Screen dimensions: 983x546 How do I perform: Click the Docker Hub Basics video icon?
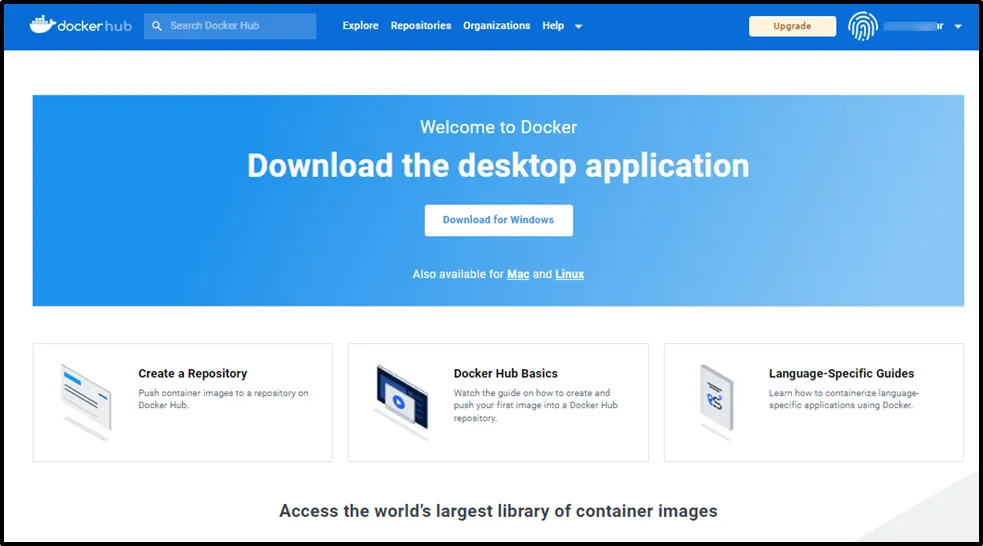point(401,400)
